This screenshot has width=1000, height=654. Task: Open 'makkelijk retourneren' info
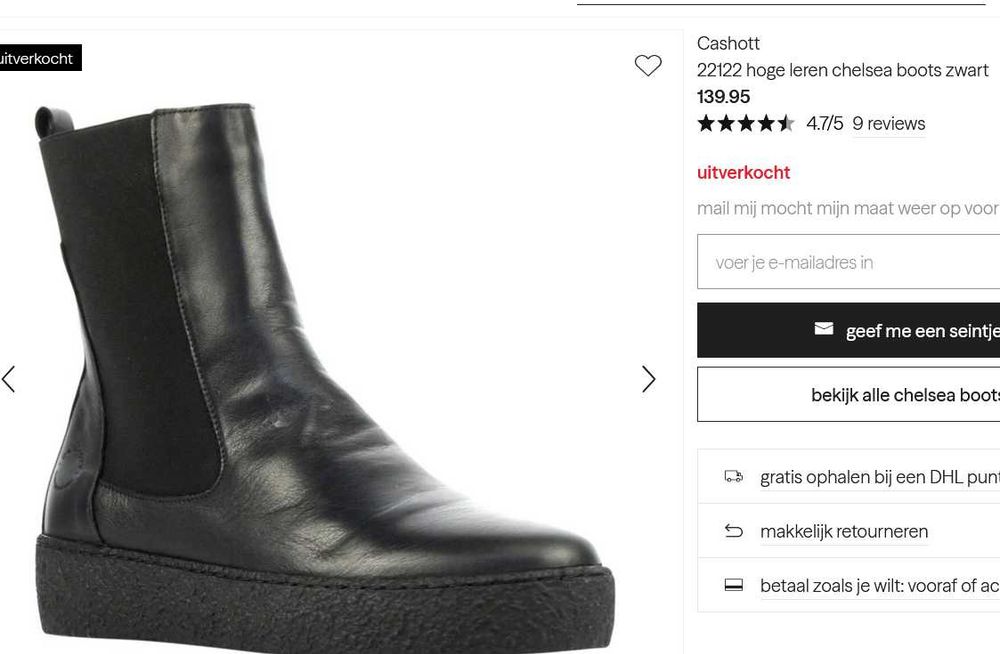pos(843,531)
